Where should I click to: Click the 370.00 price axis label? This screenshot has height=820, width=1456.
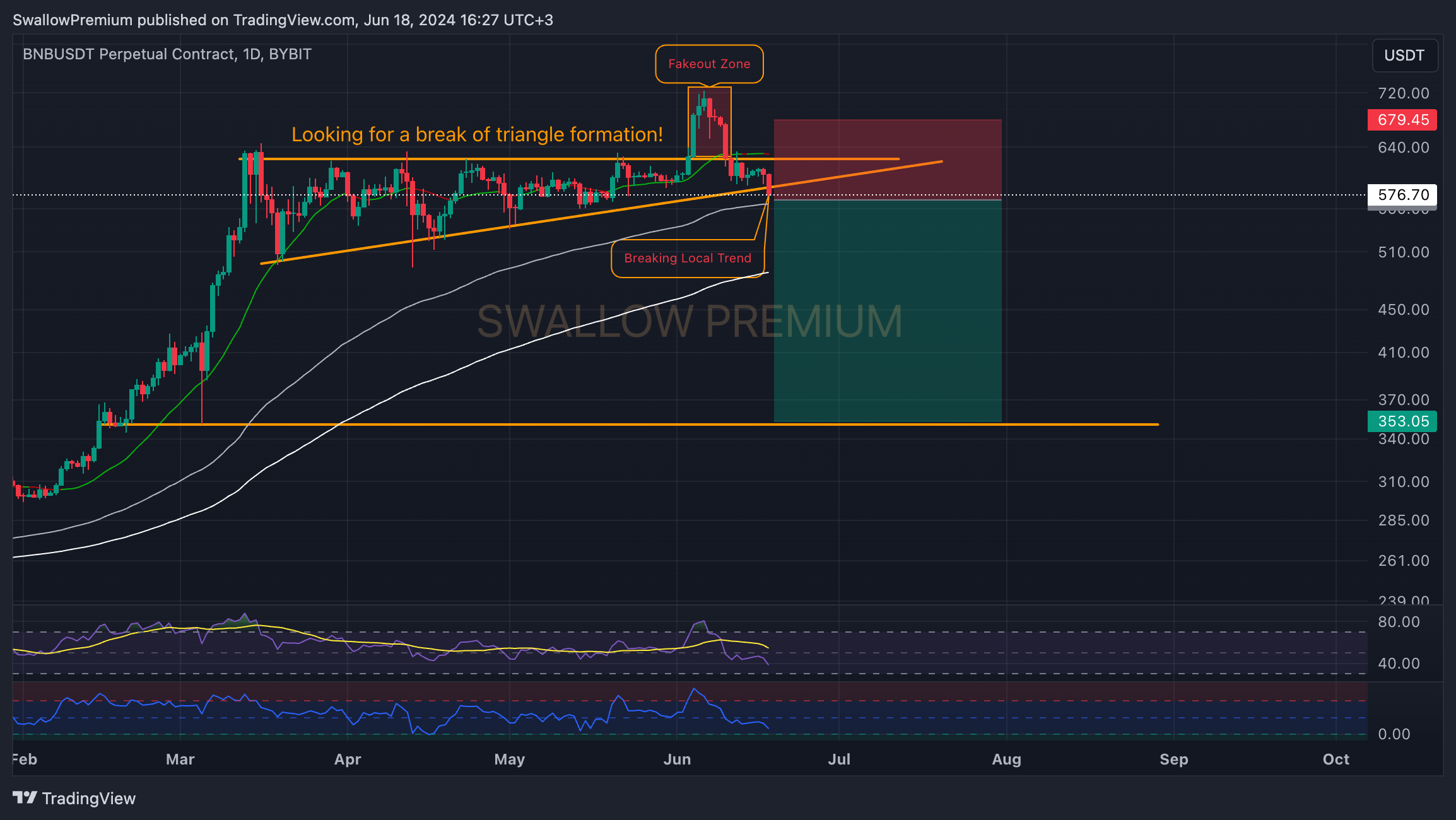(1404, 400)
